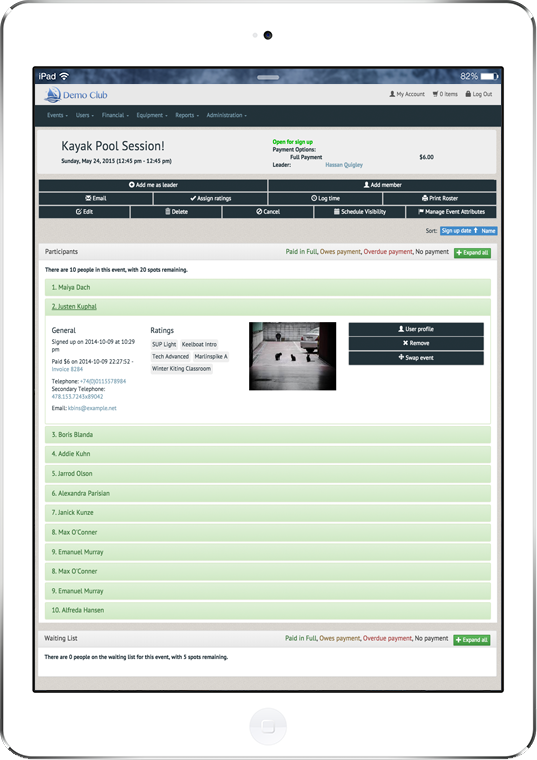Viewport: 537px width, 760px height.
Task: Click the Demo Club sailboat logo
Action: pyautogui.click(x=52, y=95)
